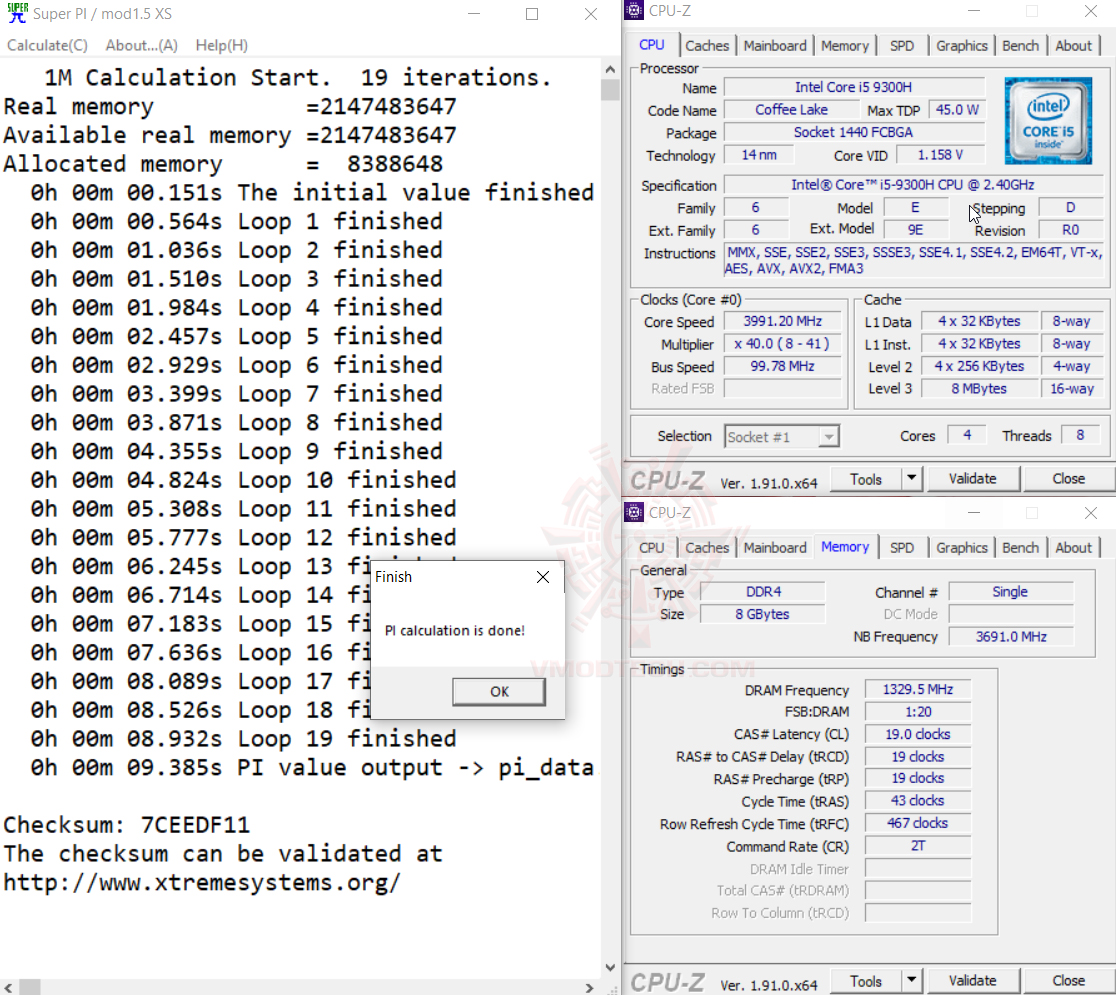Click the tRFC value 467 clocks
The image size is (1116, 995).
pyautogui.click(x=917, y=823)
